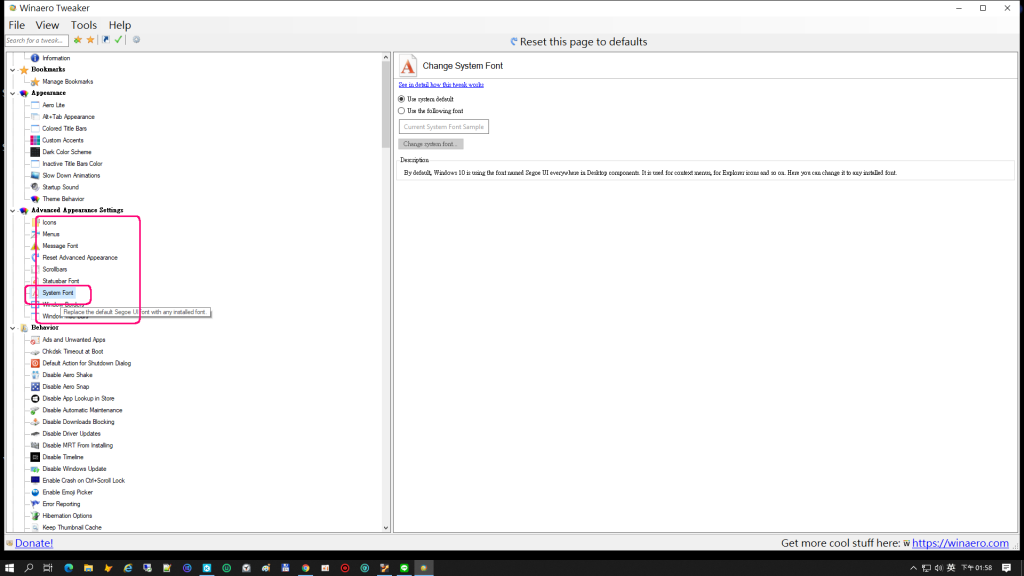This screenshot has height=576, width=1024.
Task: Open Task View from taskbar
Action: point(48,568)
